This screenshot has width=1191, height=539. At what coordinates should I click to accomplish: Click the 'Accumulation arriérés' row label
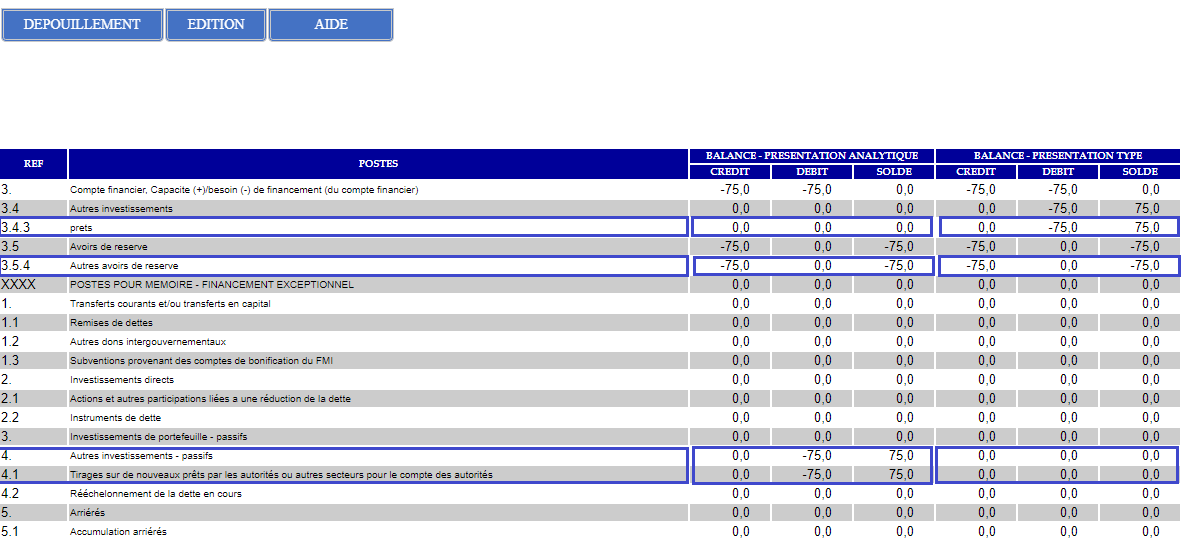tap(118, 532)
